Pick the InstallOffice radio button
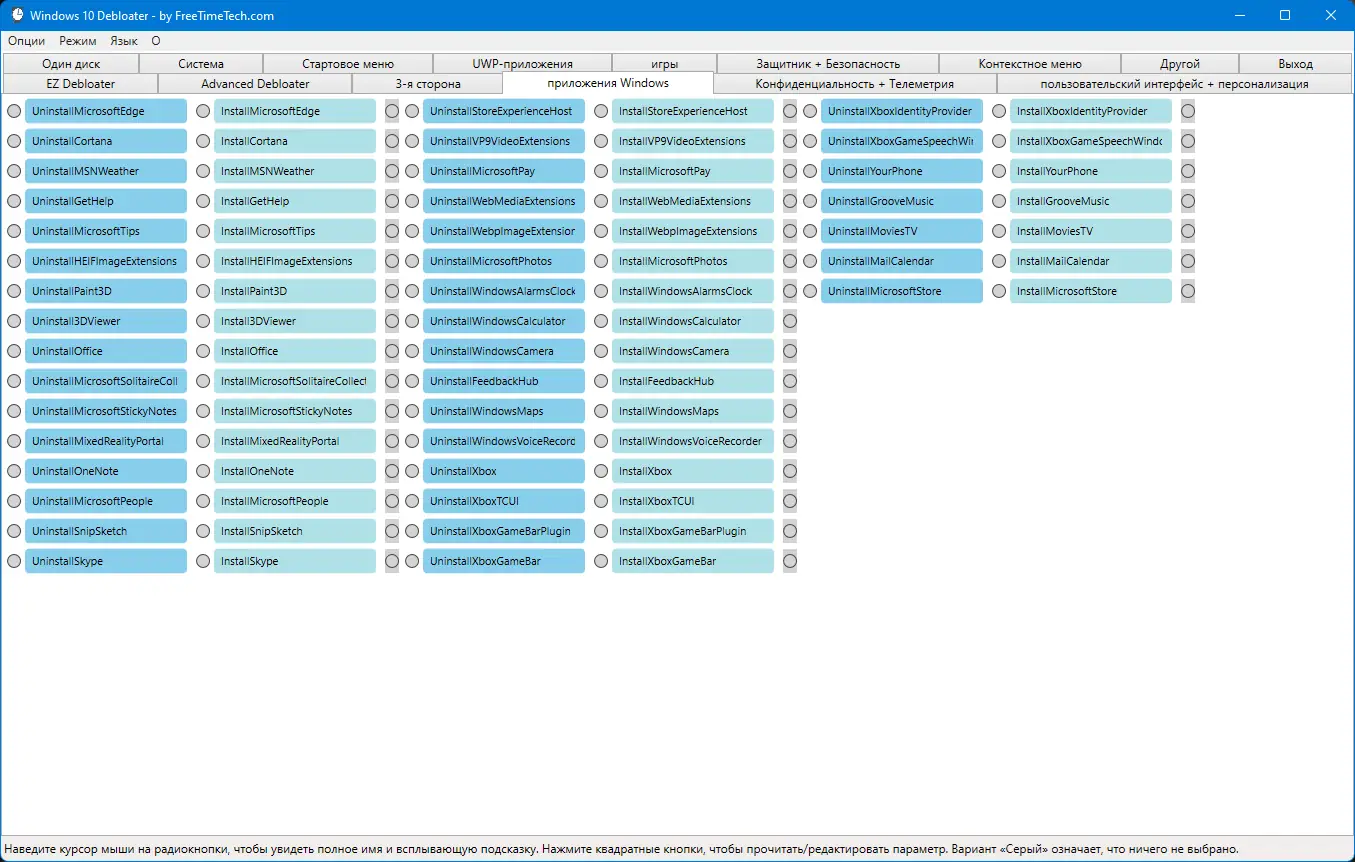 203,351
